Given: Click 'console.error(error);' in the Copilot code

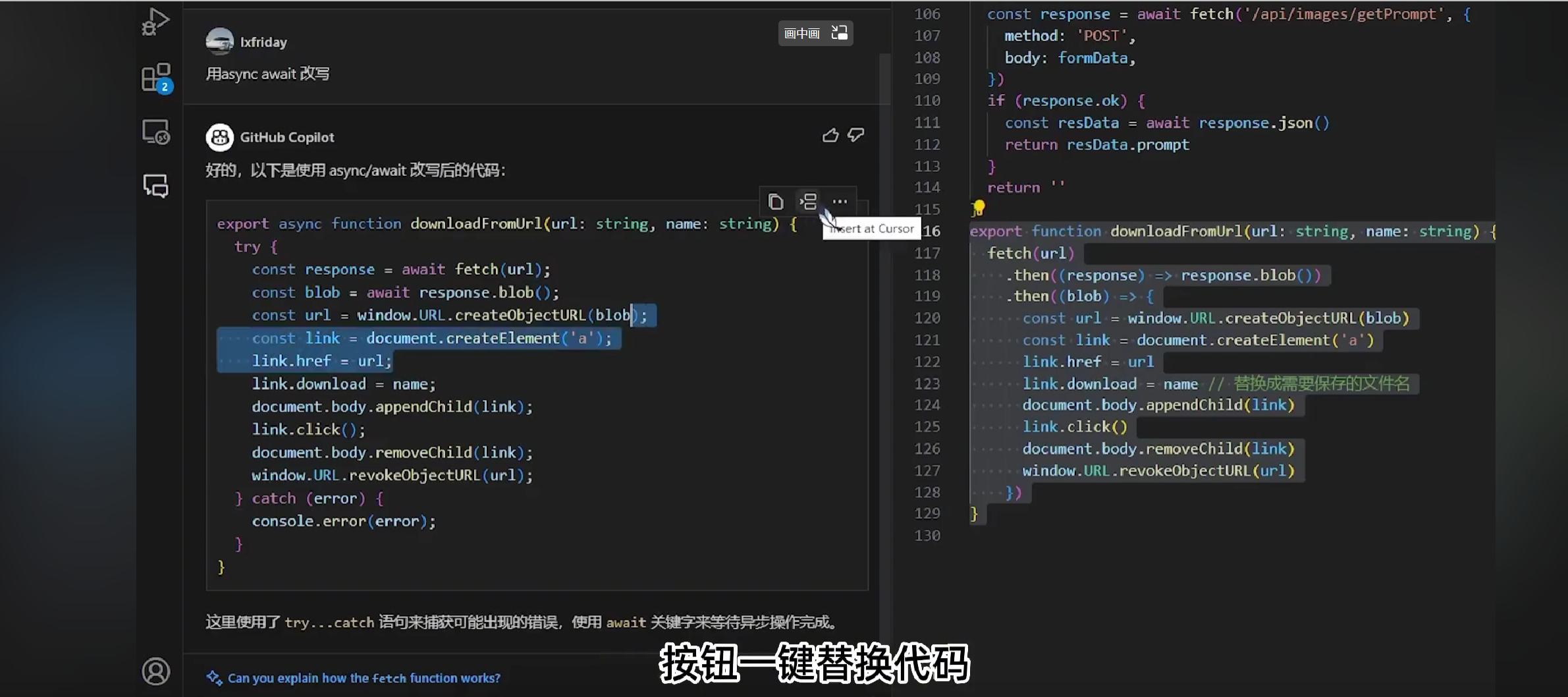Looking at the screenshot, I should (x=343, y=521).
